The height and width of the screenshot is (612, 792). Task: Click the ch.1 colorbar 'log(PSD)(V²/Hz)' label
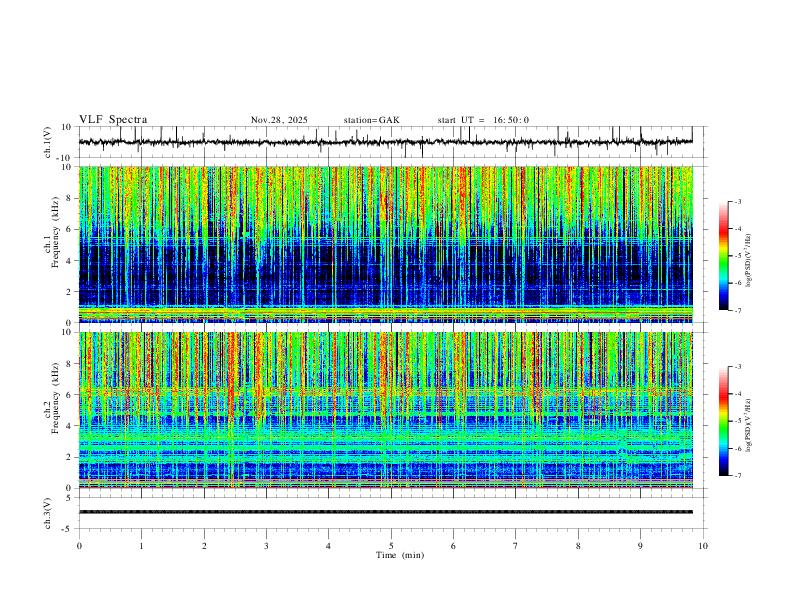(x=748, y=260)
